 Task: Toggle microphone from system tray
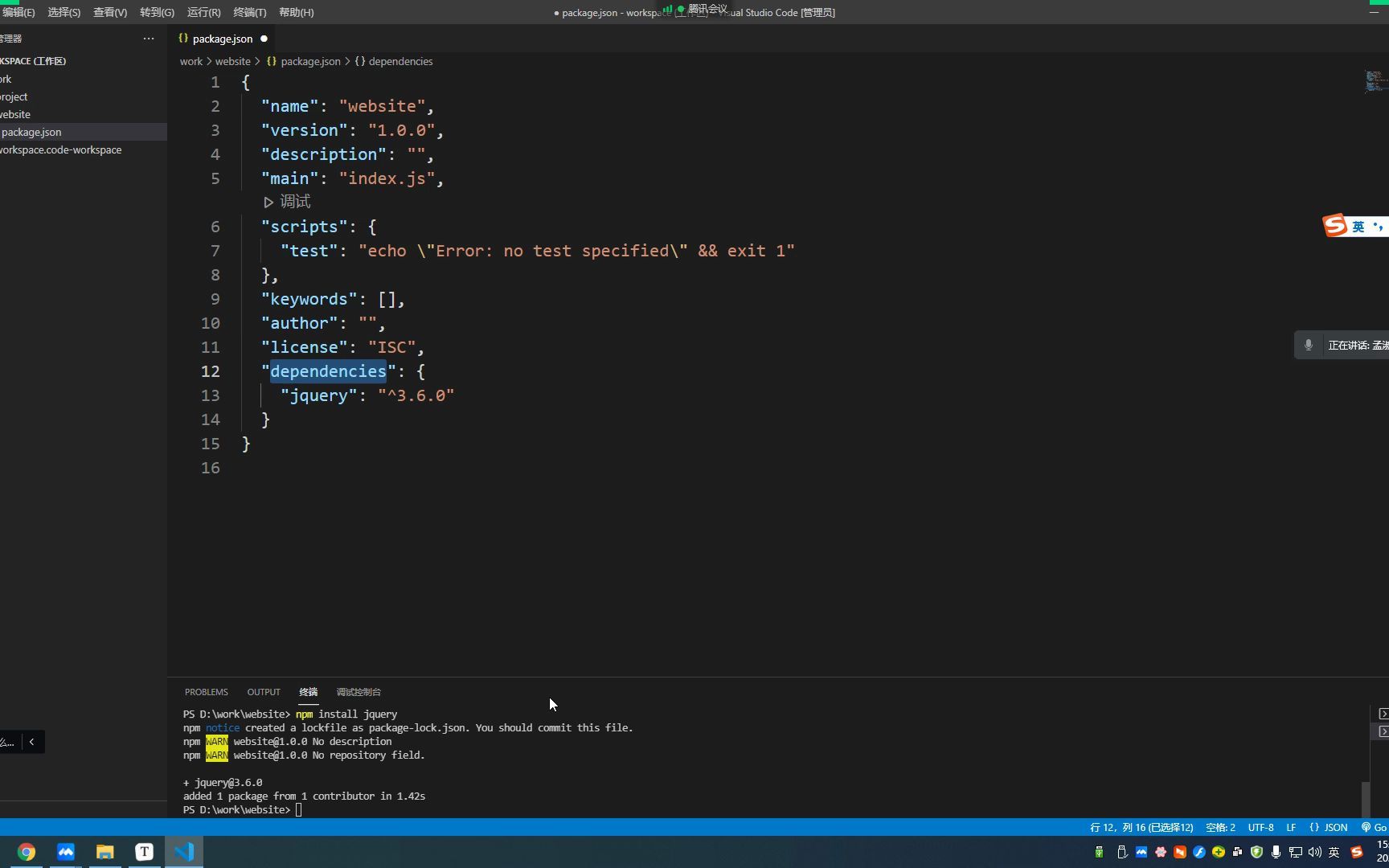coord(1276,852)
